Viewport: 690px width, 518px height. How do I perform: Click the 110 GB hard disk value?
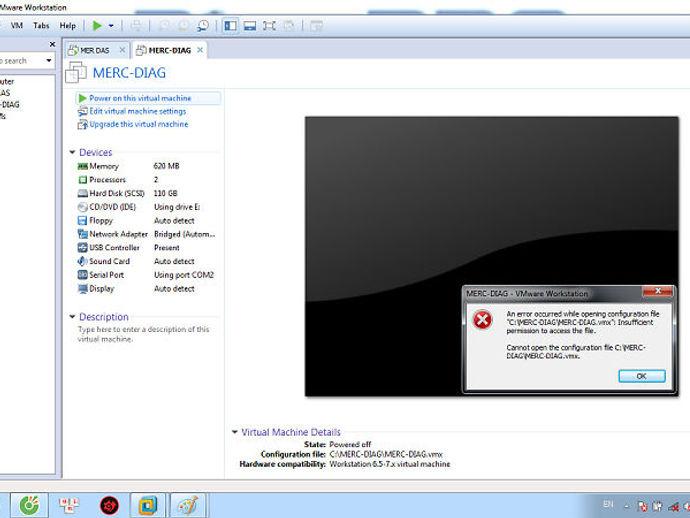[x=165, y=193]
